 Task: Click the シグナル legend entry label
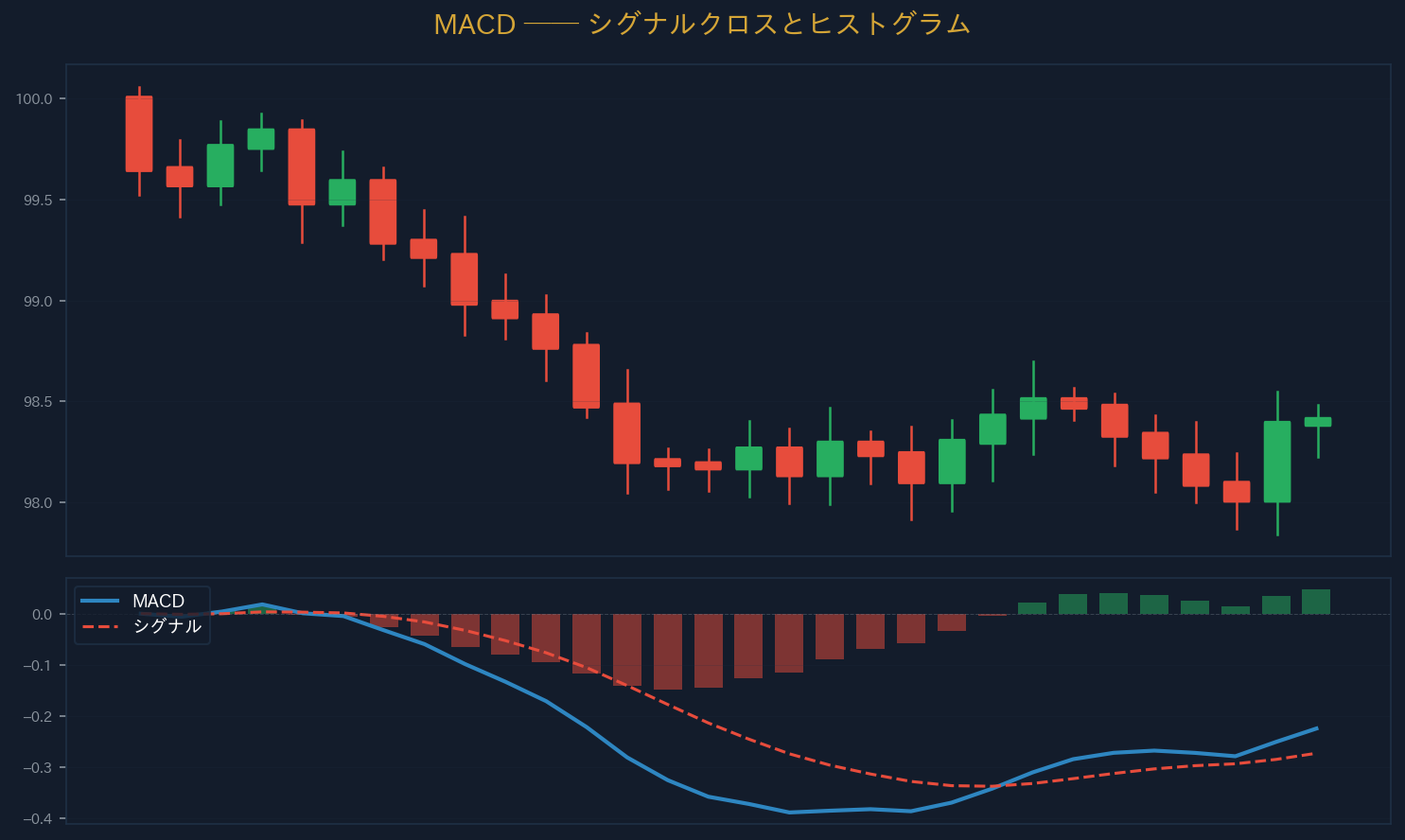(x=167, y=626)
